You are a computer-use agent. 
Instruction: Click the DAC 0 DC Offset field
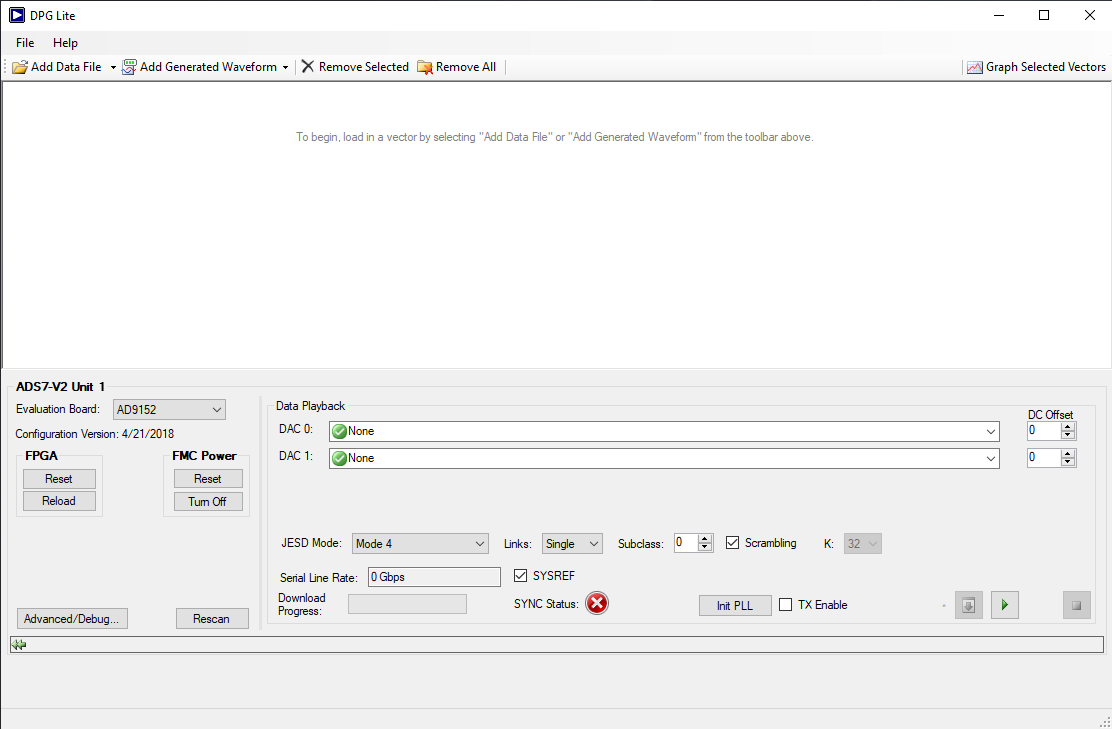(1043, 430)
